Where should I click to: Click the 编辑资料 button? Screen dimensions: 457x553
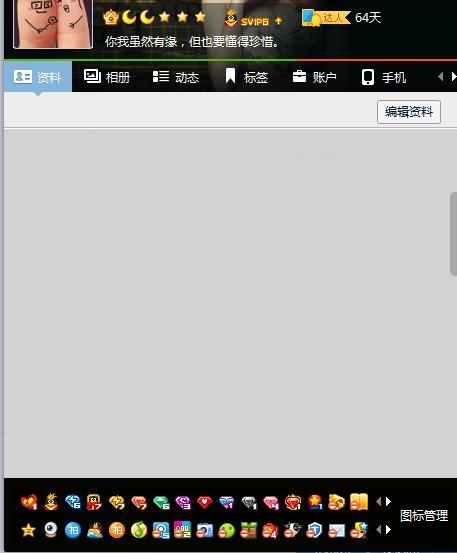[409, 112]
